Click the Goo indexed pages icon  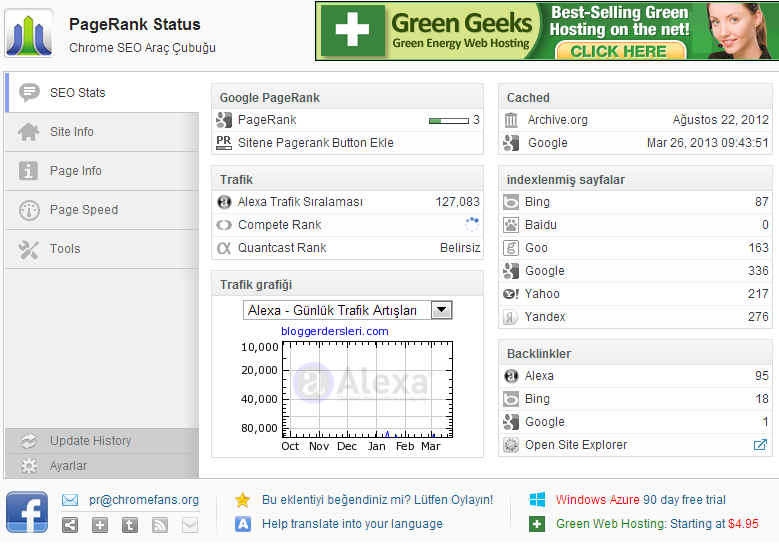(511, 248)
